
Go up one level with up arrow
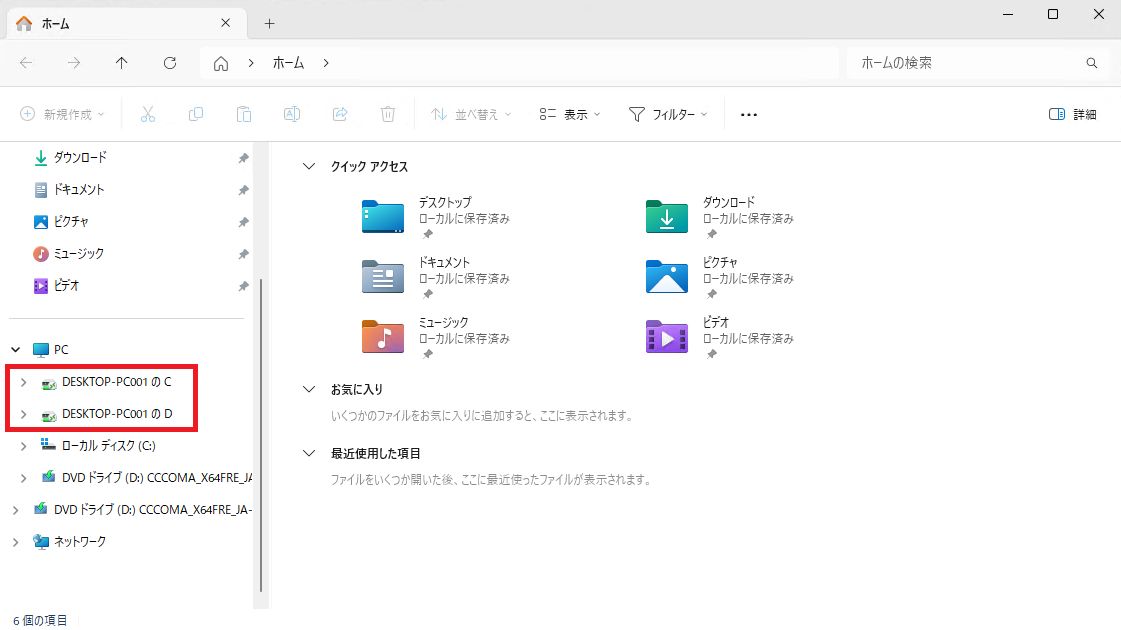(x=122, y=63)
